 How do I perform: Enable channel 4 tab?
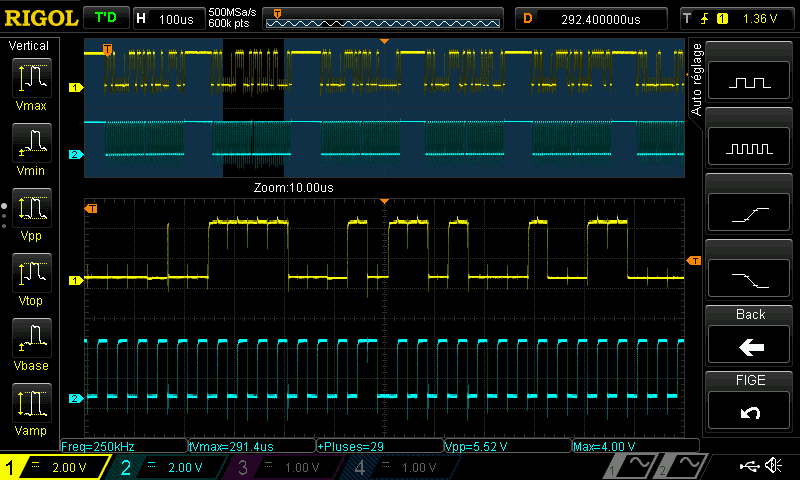point(403,467)
